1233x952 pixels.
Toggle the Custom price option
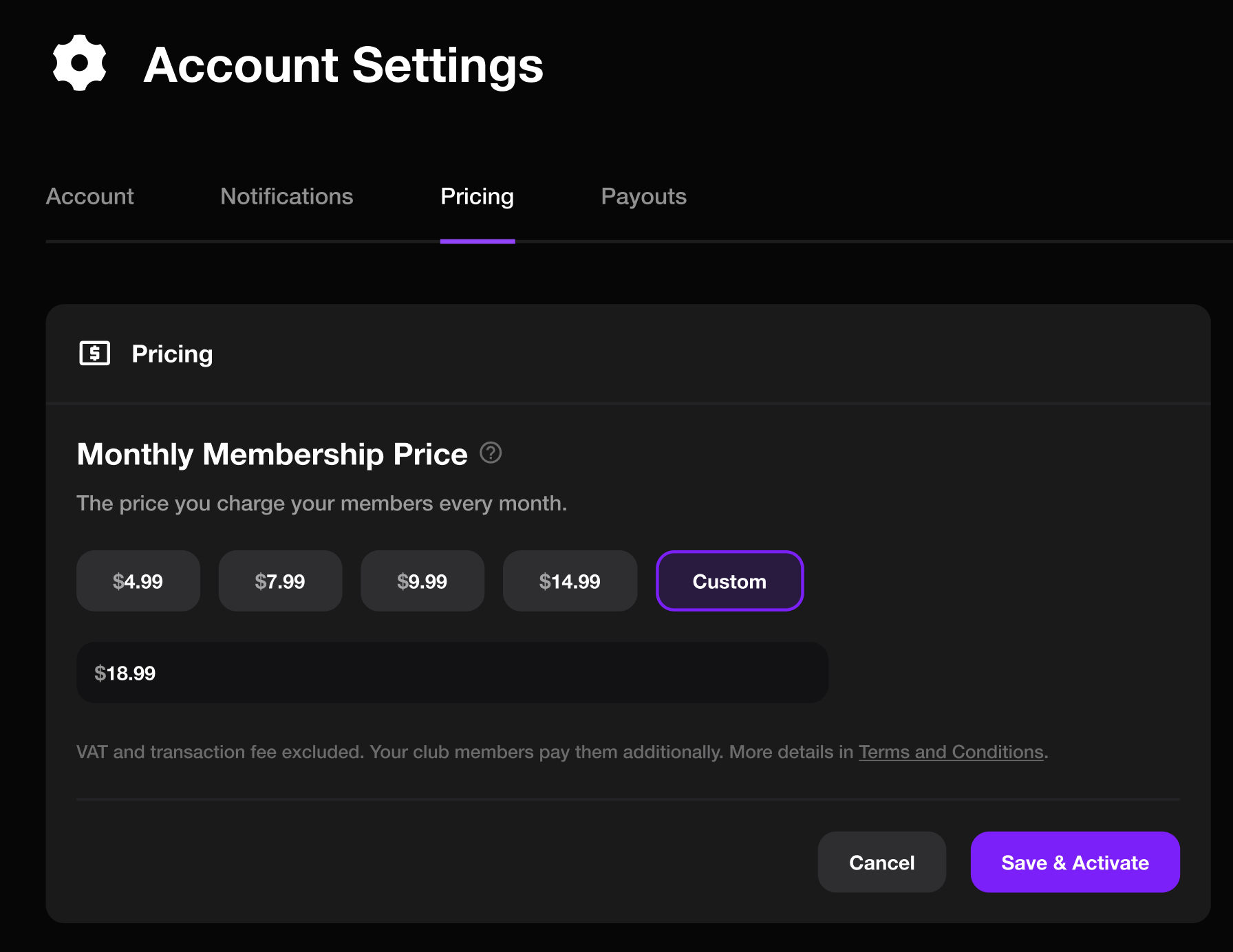(x=729, y=581)
